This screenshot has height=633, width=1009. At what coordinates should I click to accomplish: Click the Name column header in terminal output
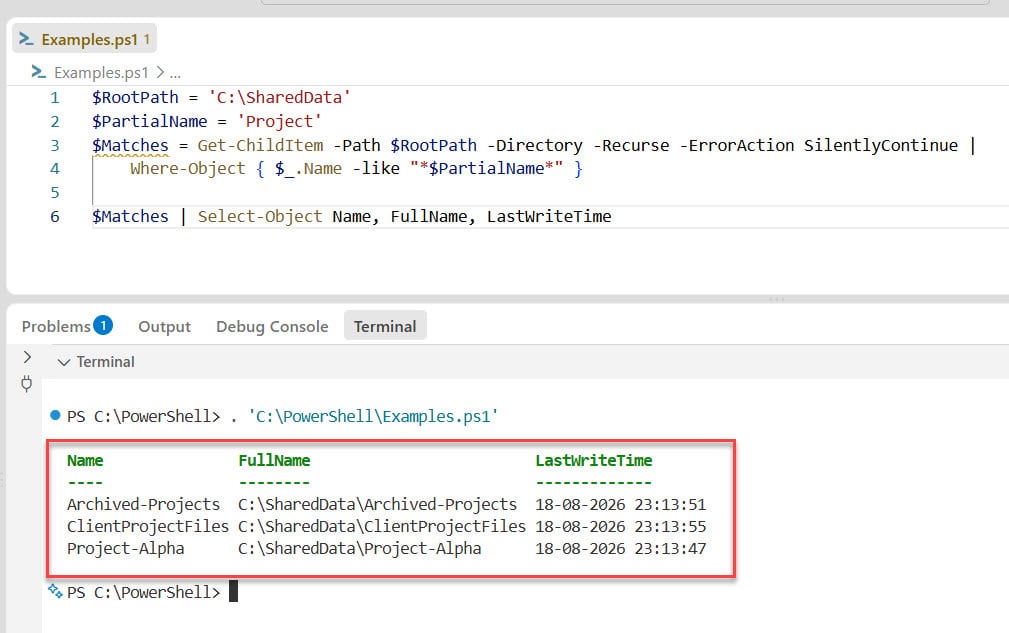(85, 461)
